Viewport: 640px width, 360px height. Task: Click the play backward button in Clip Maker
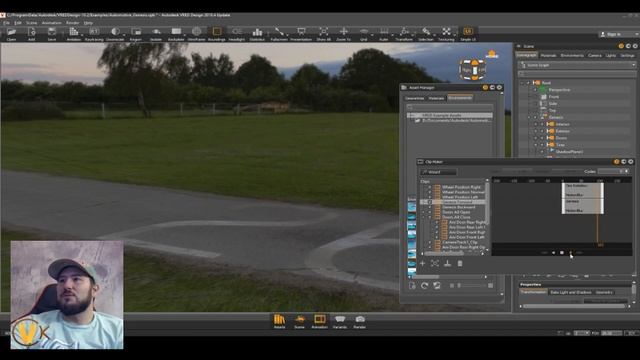(553, 253)
